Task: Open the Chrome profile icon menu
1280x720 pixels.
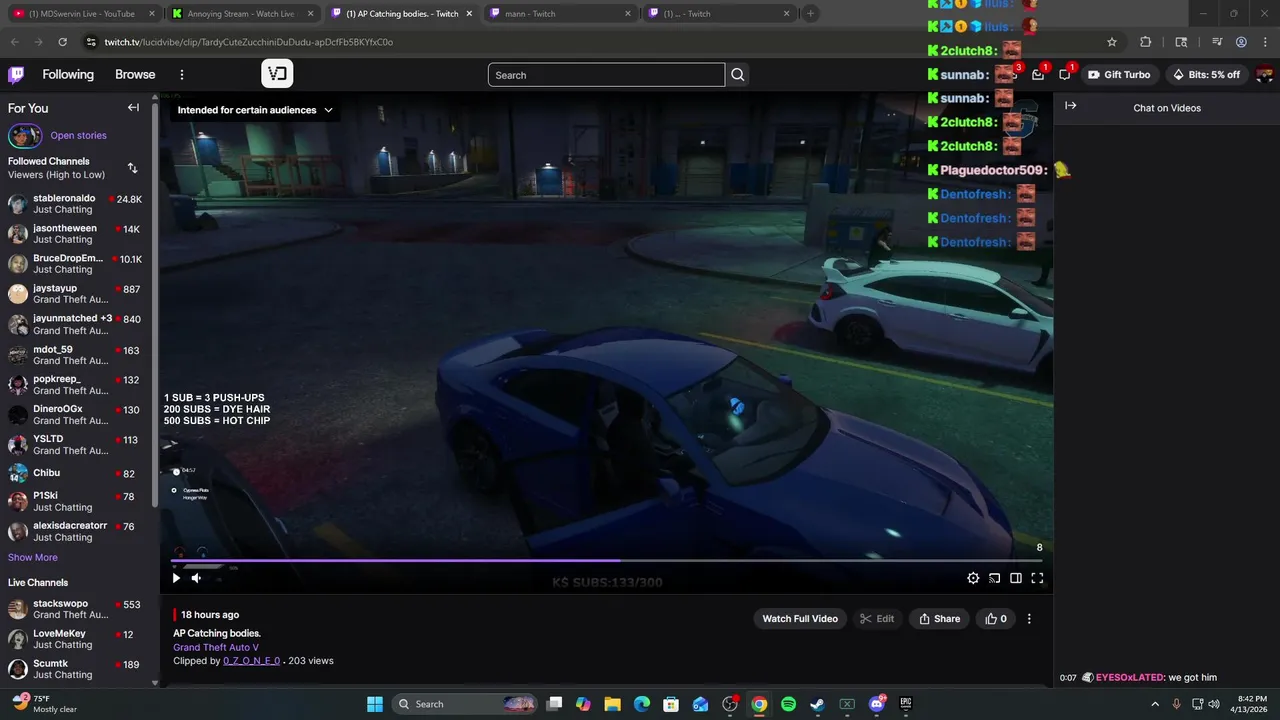Action: (1241, 42)
